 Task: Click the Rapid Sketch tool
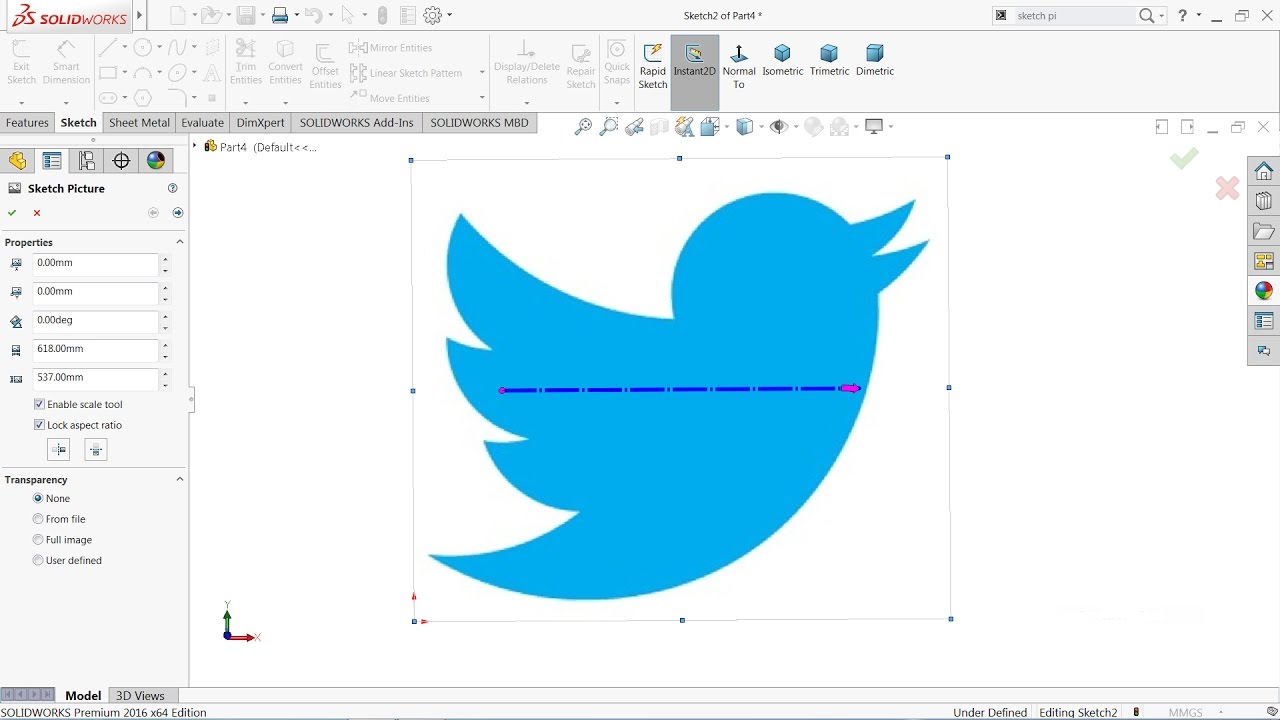click(653, 67)
